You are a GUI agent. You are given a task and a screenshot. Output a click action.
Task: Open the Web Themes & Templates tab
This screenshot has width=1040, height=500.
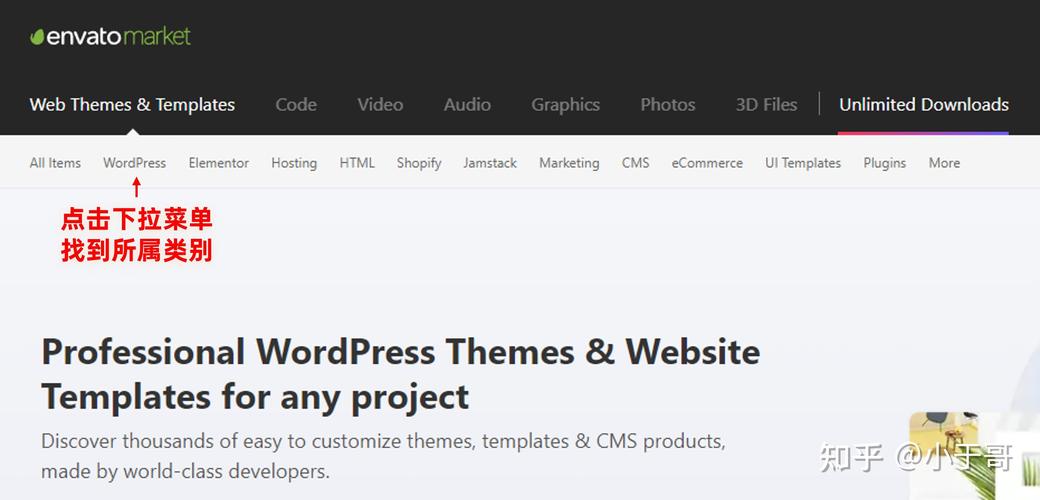pyautogui.click(x=132, y=105)
